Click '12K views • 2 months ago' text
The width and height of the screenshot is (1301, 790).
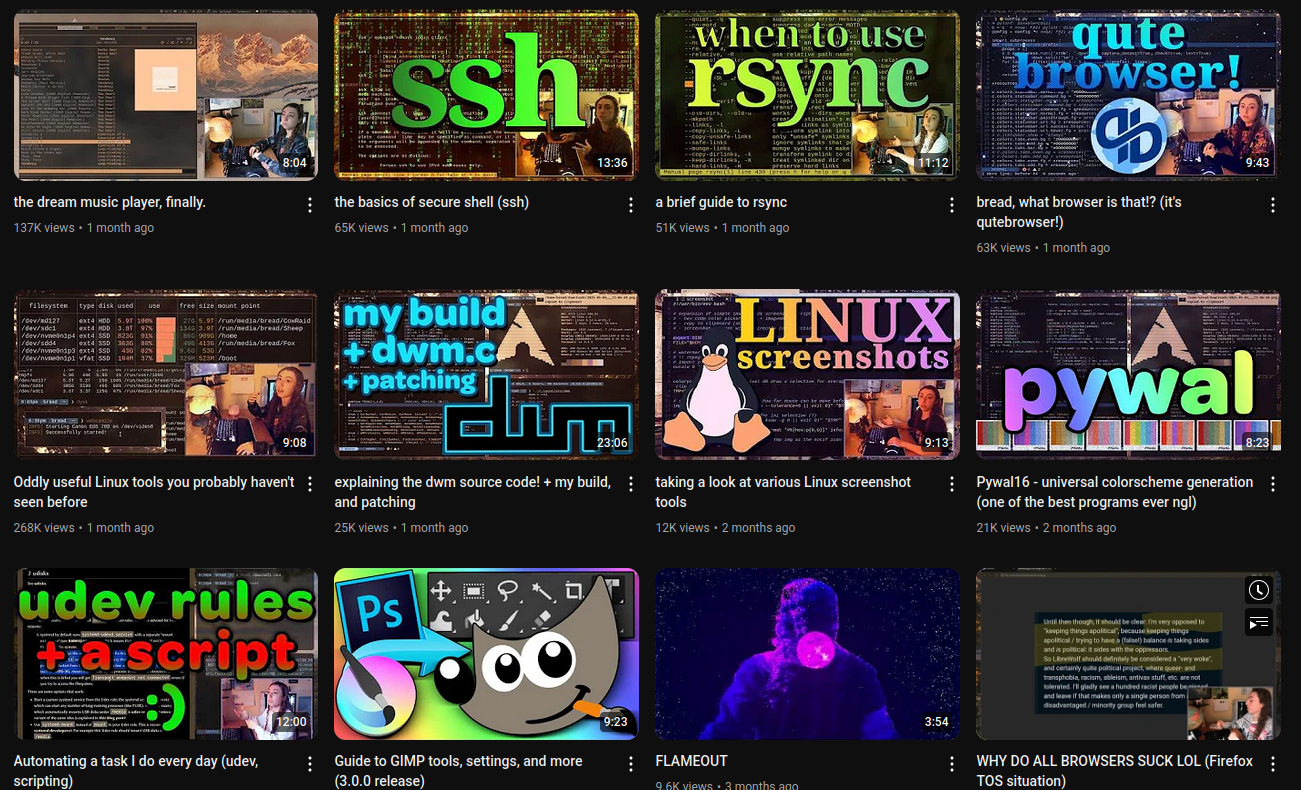725,528
